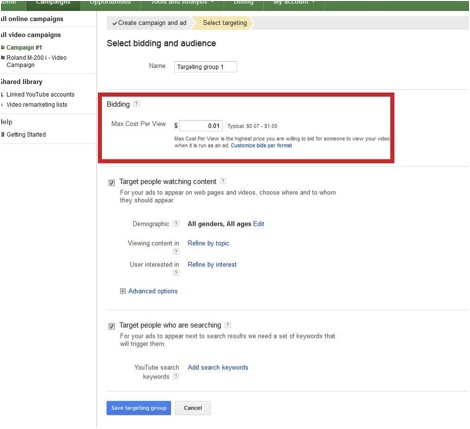This screenshot has height=429, width=470.
Task: Click the Max Cost Per View input
Action: click(x=201, y=126)
